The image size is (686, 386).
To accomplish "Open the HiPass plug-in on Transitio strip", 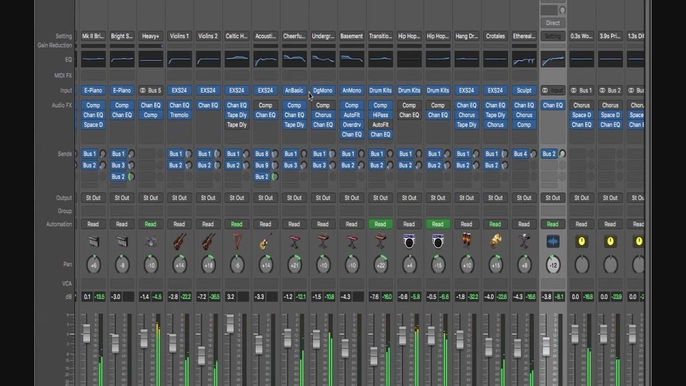I will coord(380,115).
